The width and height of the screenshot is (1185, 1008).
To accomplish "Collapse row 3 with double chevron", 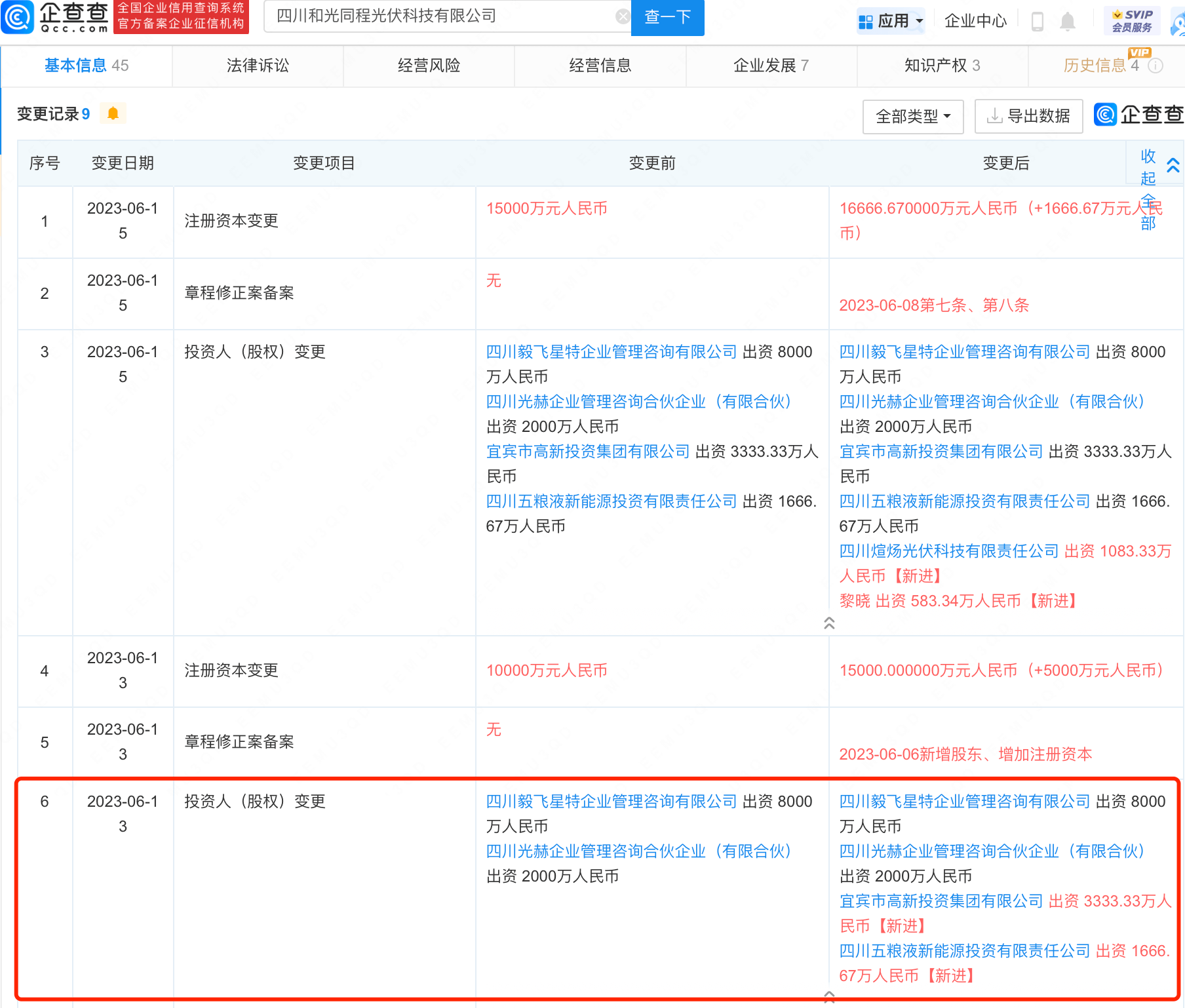I will (x=829, y=623).
